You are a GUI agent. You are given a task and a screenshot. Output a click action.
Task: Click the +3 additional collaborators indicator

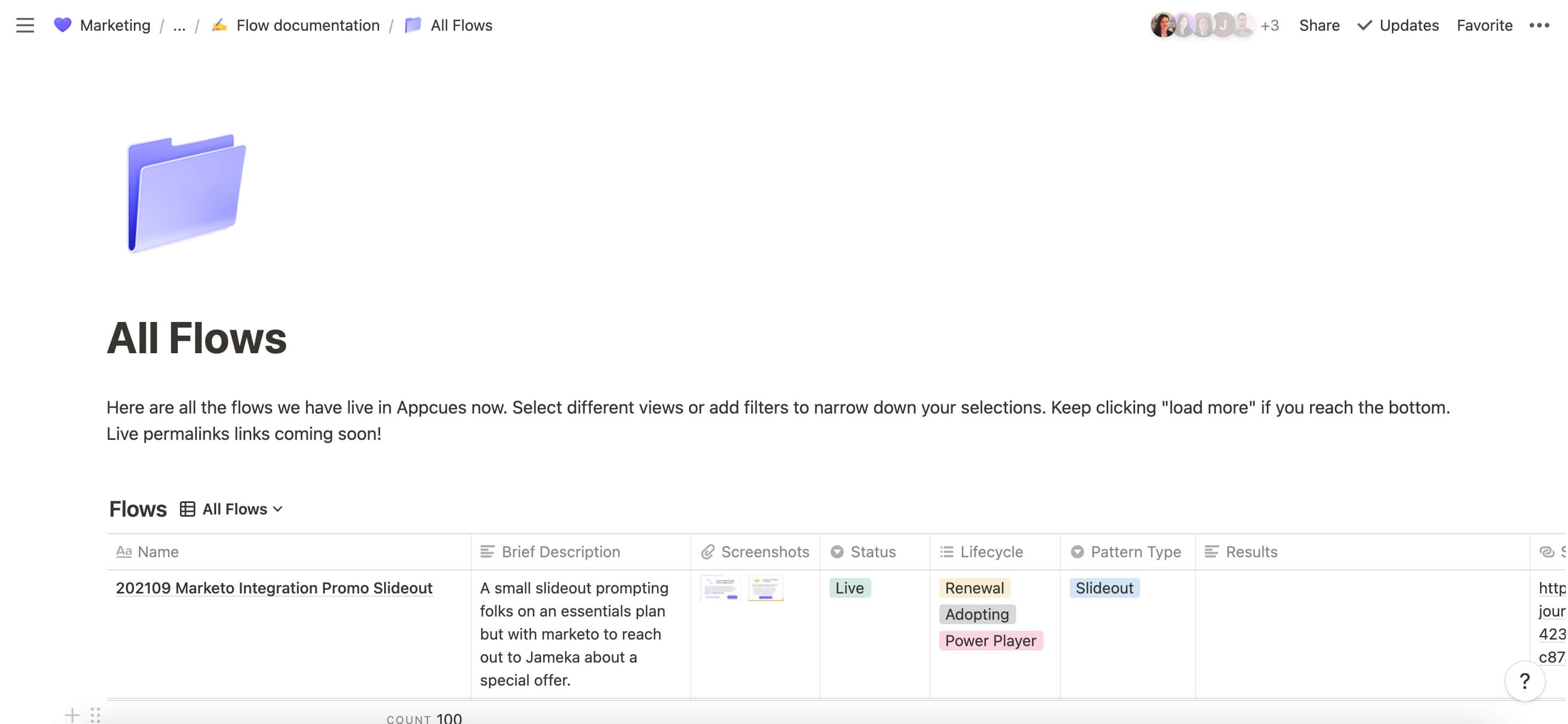pos(1269,25)
